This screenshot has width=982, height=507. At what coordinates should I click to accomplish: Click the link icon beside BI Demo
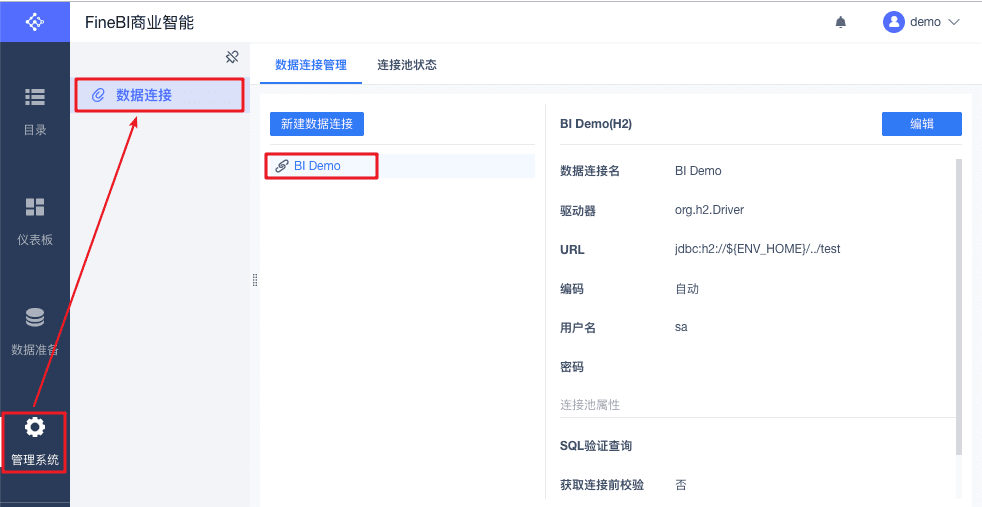click(282, 166)
